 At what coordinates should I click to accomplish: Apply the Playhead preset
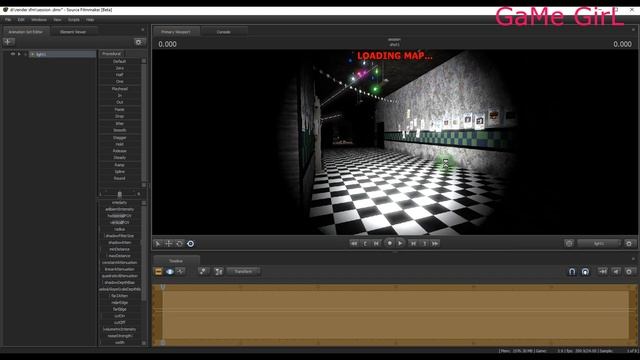[x=120, y=89]
